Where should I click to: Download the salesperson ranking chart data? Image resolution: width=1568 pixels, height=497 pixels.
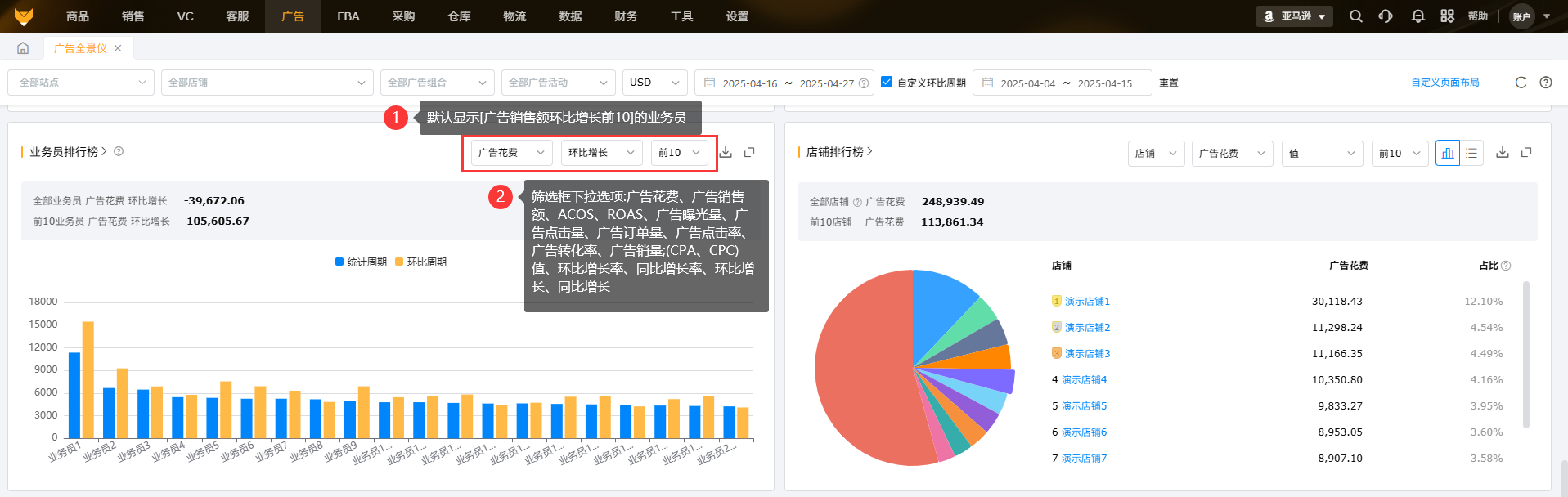tap(726, 152)
